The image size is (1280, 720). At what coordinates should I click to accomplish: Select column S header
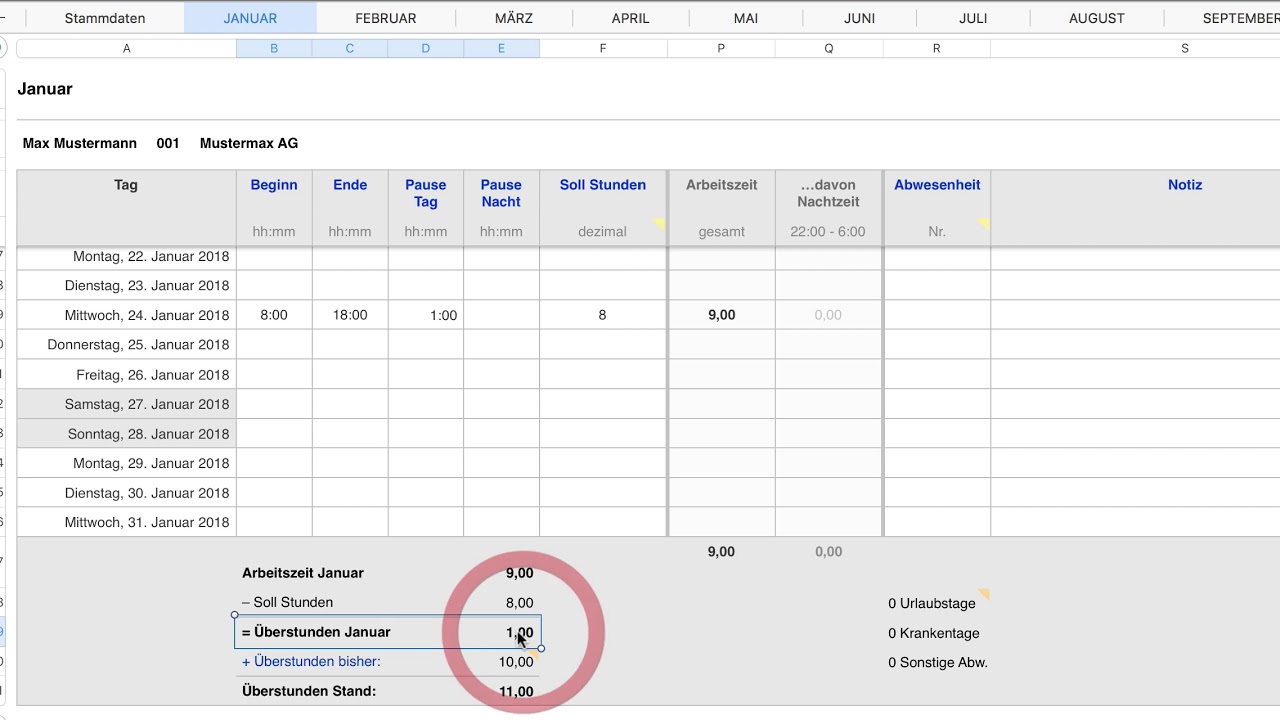click(1185, 48)
